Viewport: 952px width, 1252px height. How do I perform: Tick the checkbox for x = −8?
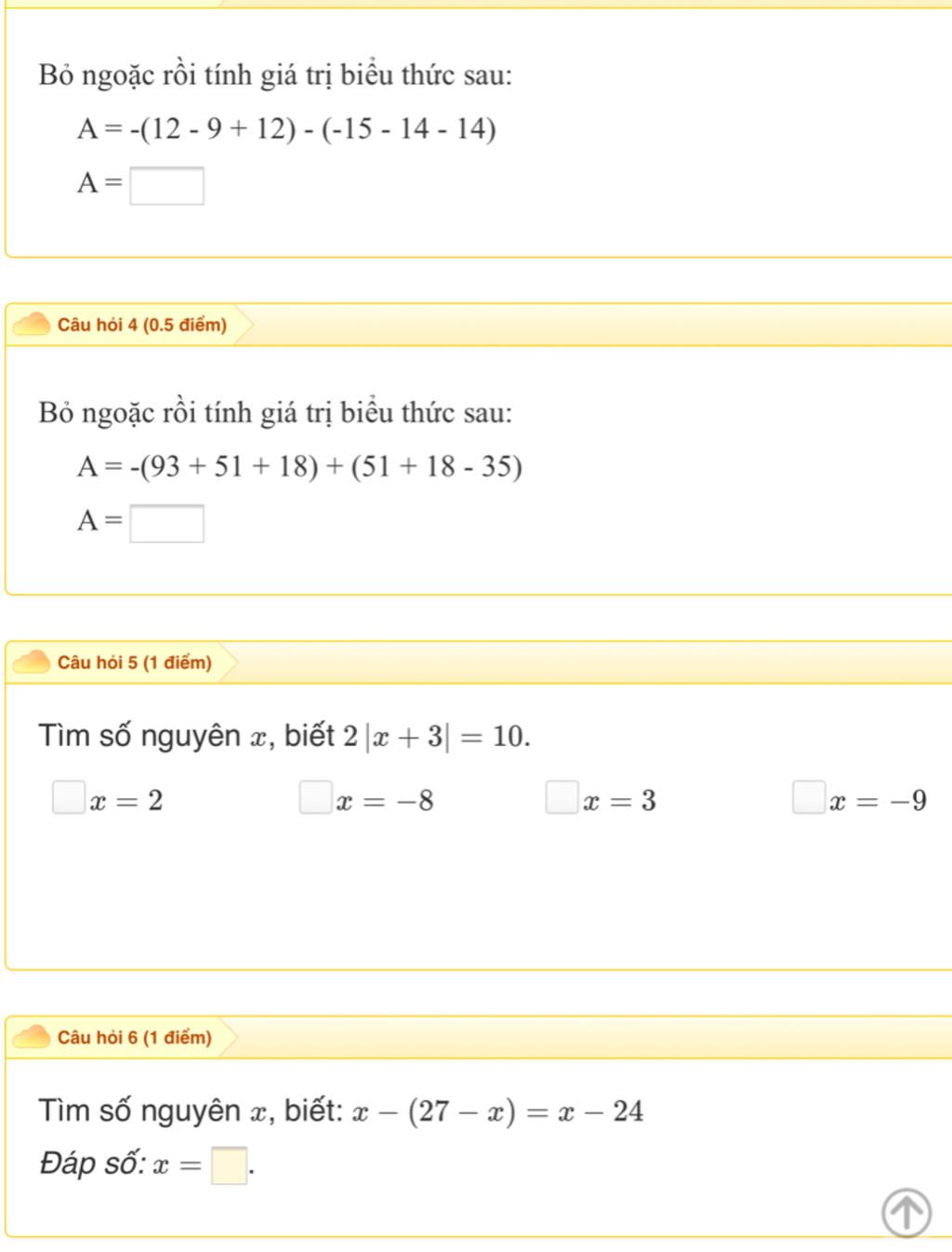[315, 798]
